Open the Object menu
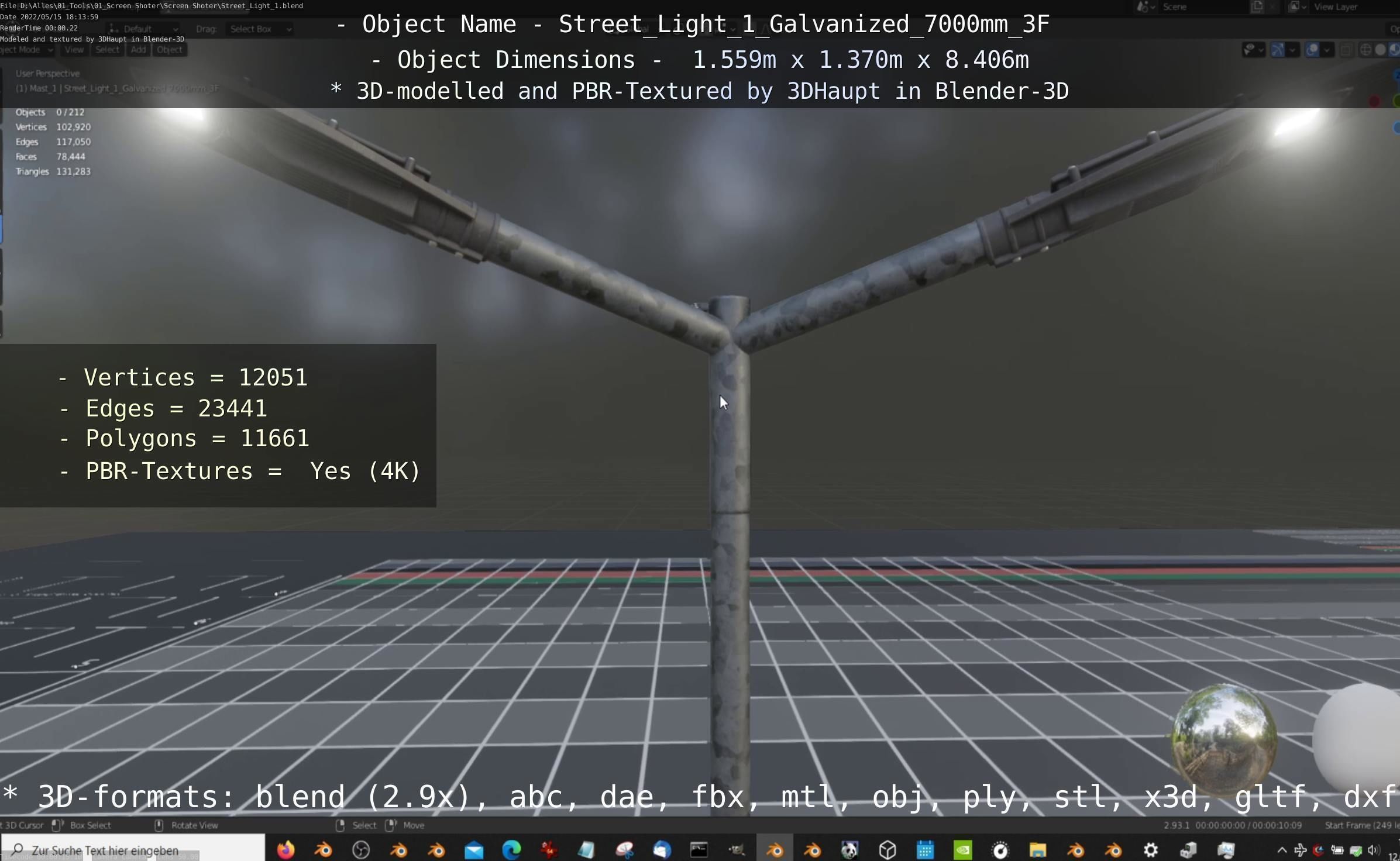Screen dimensions: 1400x861 tap(170, 50)
